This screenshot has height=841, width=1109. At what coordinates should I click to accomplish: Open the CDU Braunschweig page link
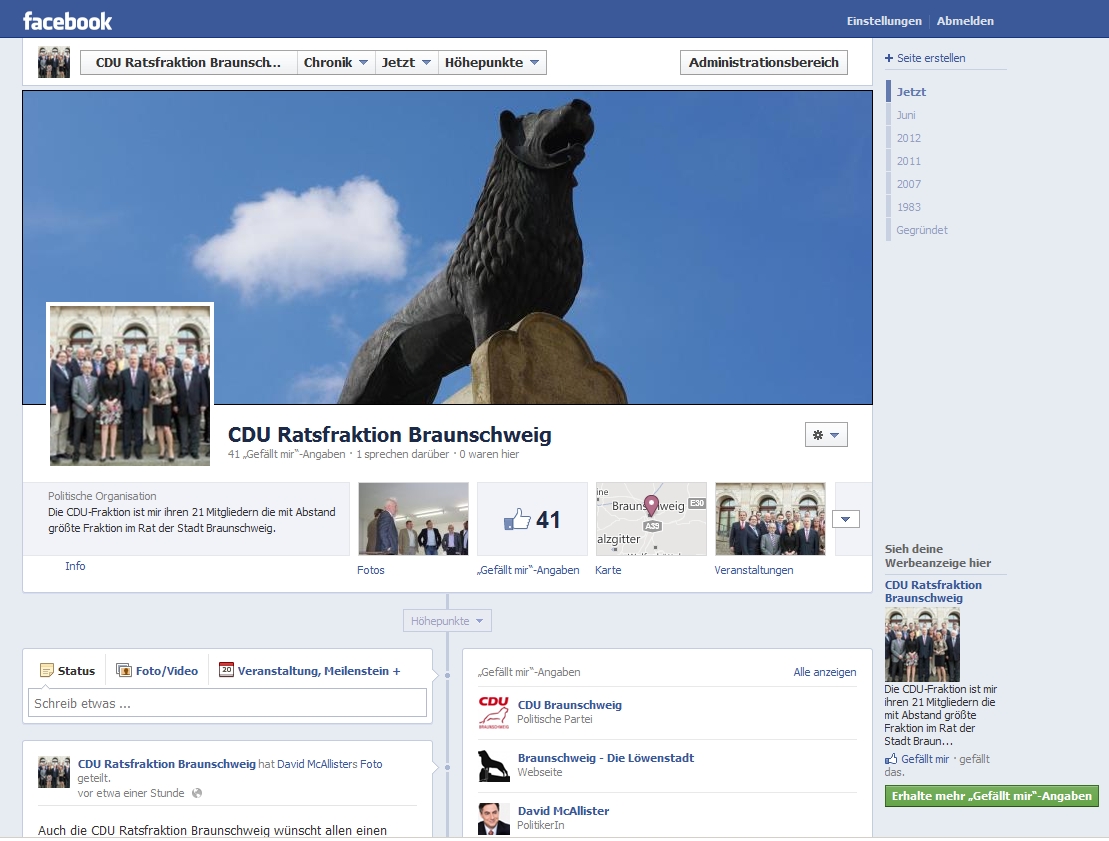[569, 704]
